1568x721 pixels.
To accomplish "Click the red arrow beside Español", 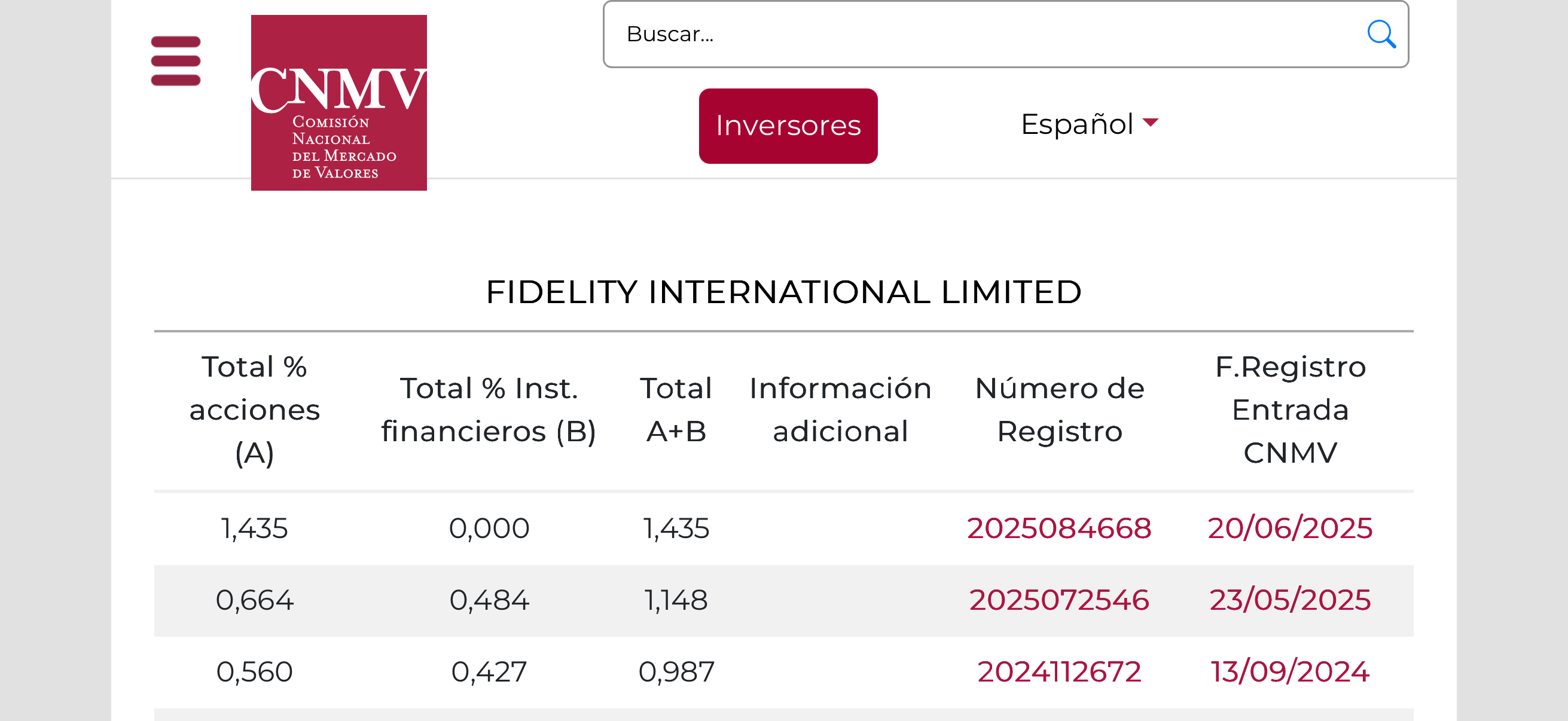I will pyautogui.click(x=1151, y=123).
